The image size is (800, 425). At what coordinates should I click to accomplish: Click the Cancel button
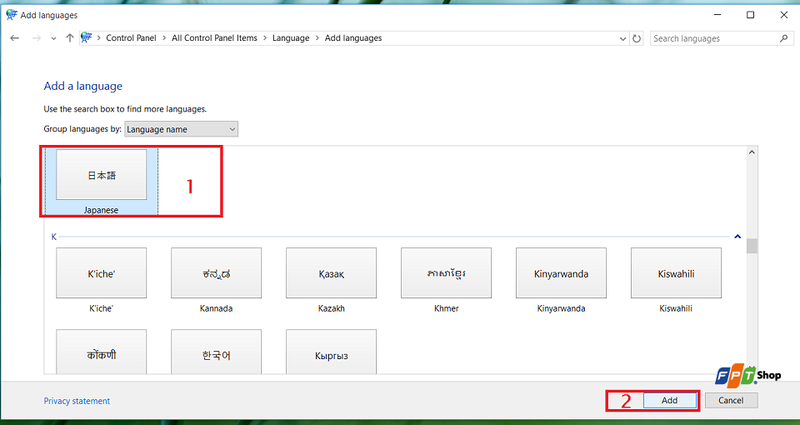[x=731, y=401]
